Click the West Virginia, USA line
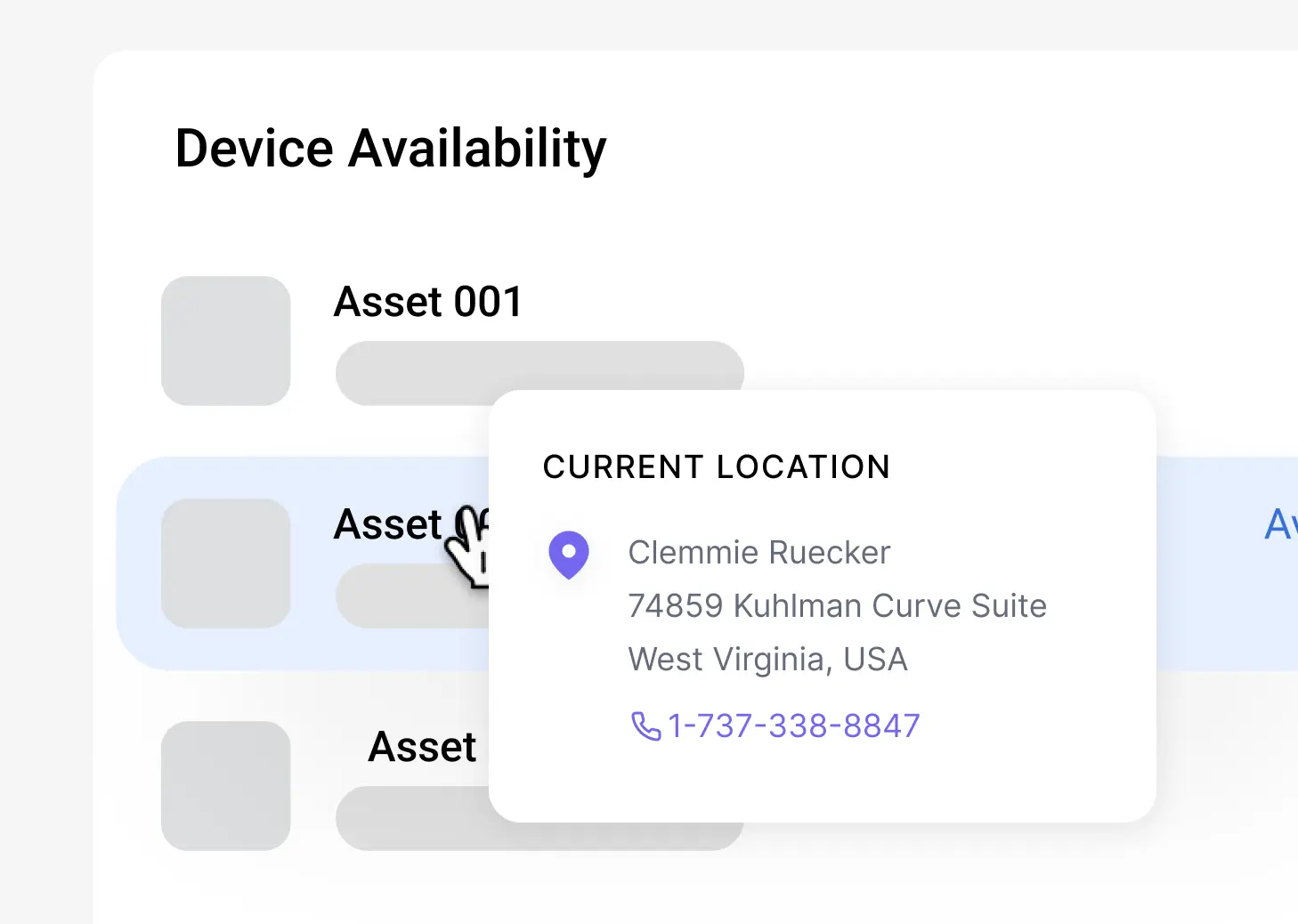The image size is (1298, 924). 767,660
